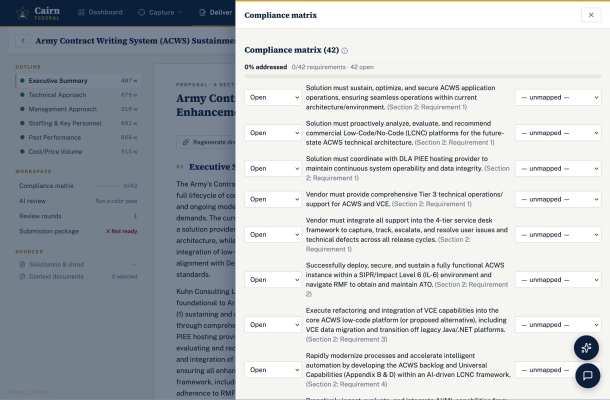Expand the Capture dropdown chevron

click(x=180, y=12)
